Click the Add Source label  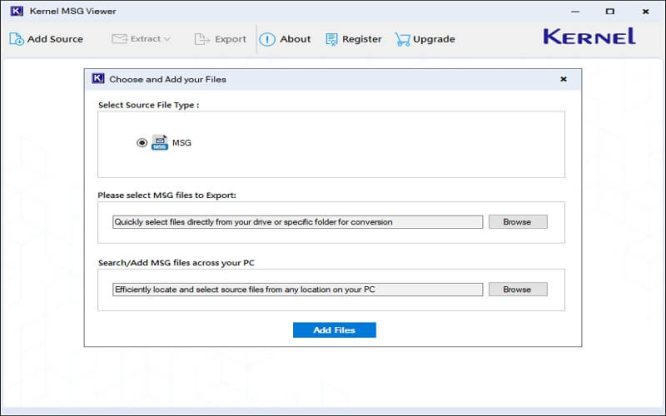tap(55, 39)
